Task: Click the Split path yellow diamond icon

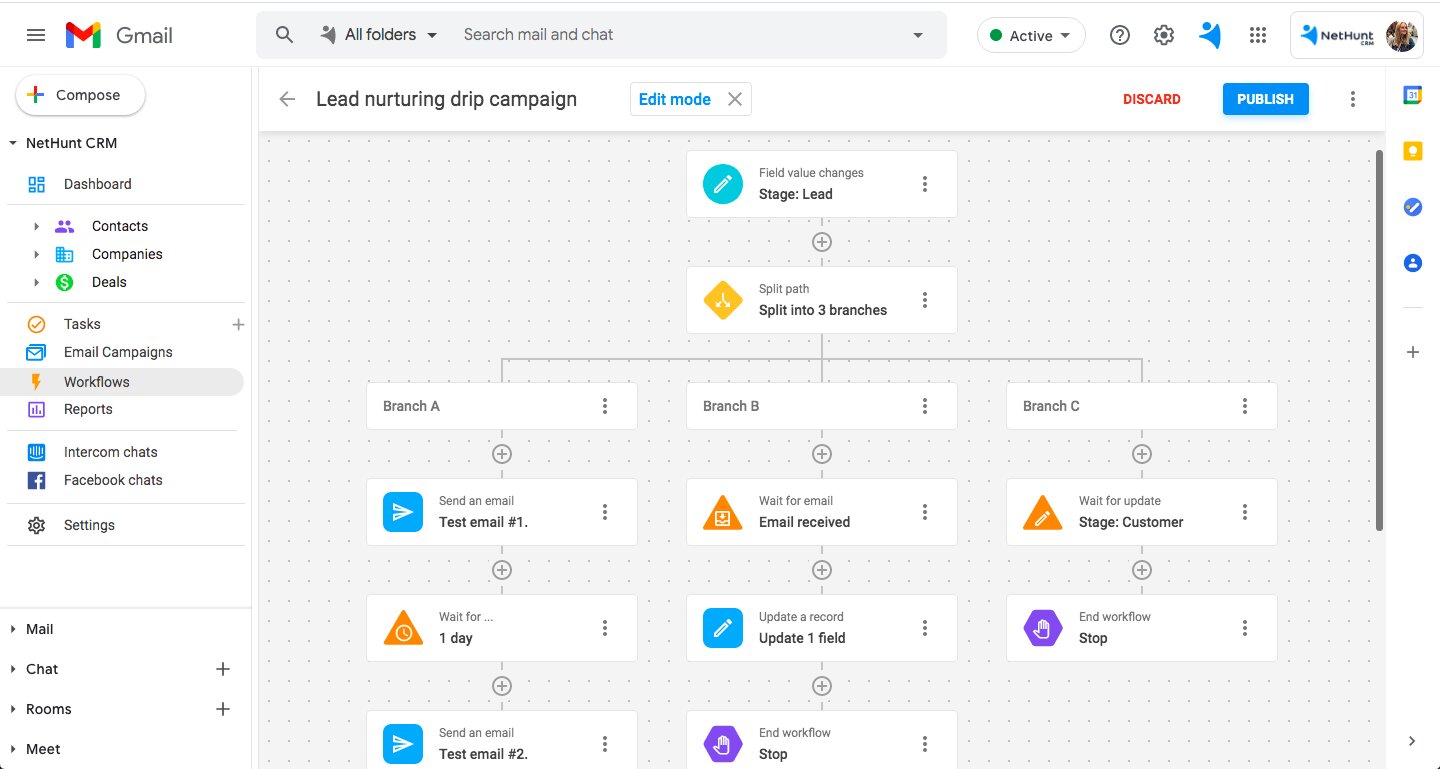Action: click(723, 300)
